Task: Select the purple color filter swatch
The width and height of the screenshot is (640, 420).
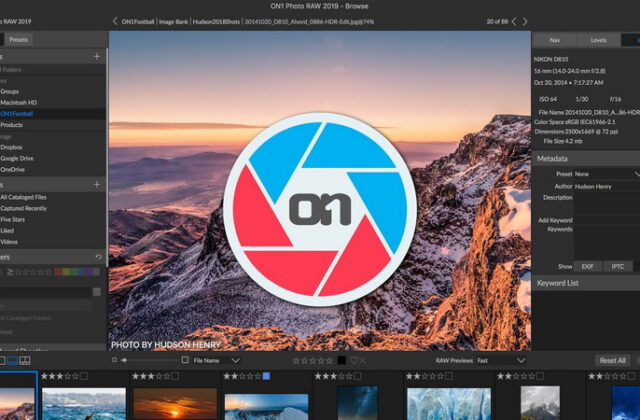Action: point(88,272)
